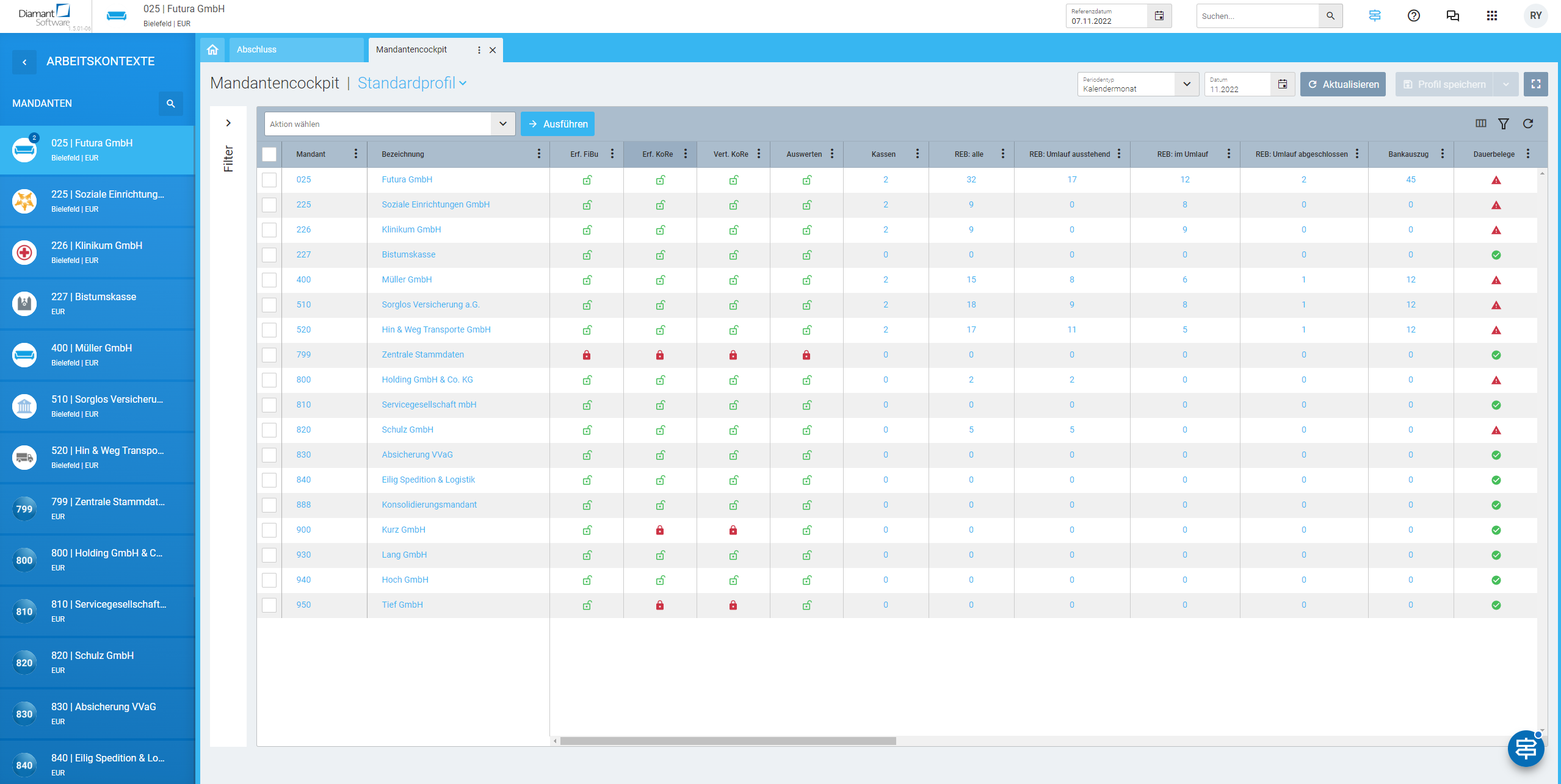Switch to the Abschluss tab
This screenshot has height=784, width=1561.
(x=296, y=50)
